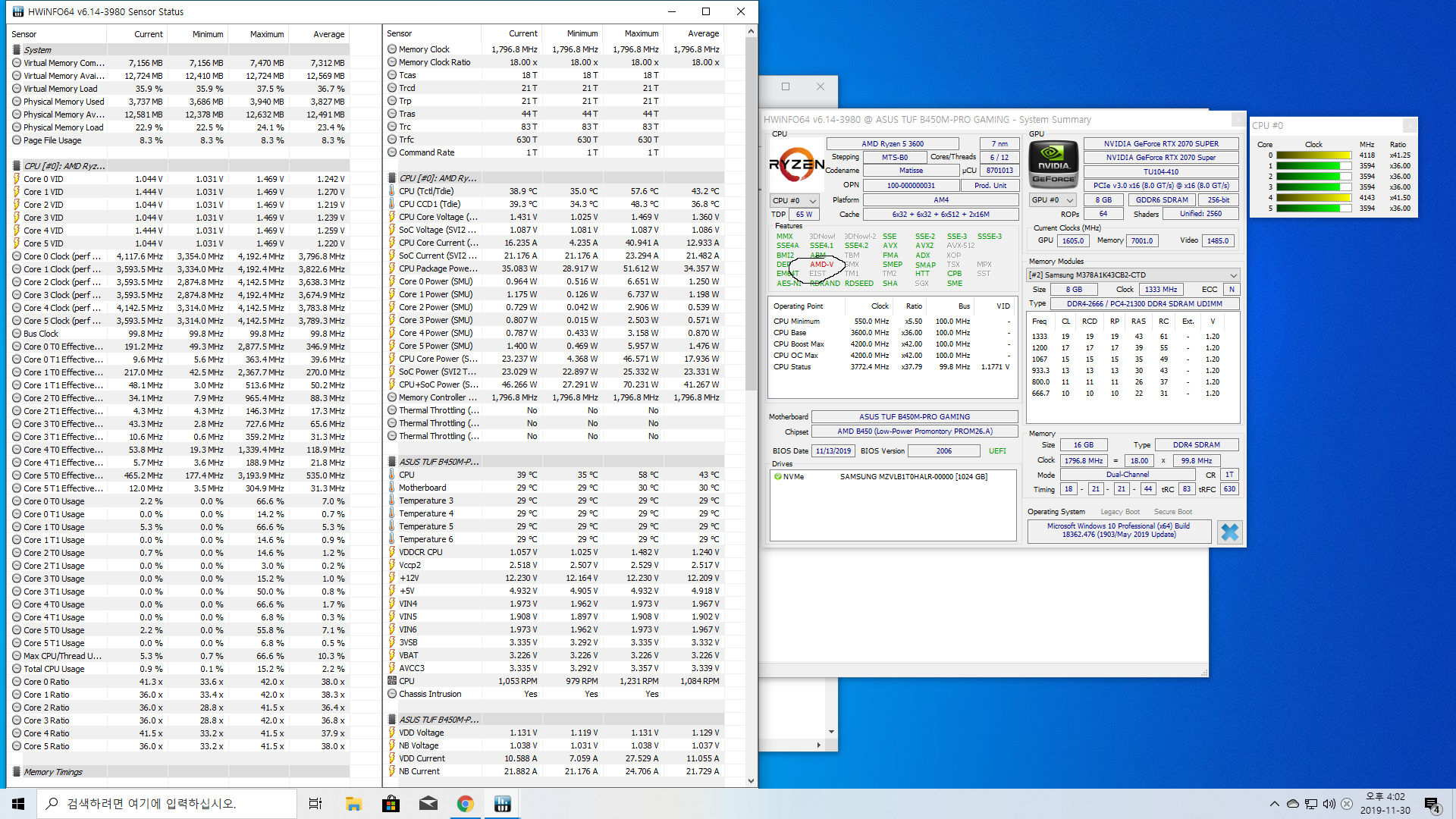The image size is (1456, 819).
Task: Click the lightning icon beside +12V
Action: coord(392,578)
